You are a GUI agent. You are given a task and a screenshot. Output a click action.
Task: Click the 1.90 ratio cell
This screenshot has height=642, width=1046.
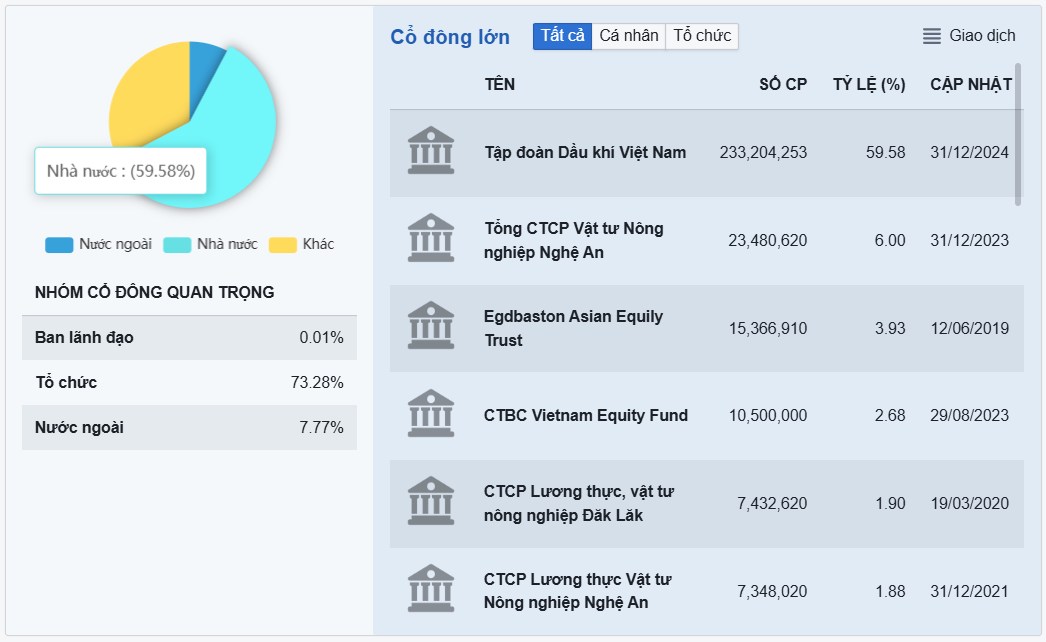[890, 503]
